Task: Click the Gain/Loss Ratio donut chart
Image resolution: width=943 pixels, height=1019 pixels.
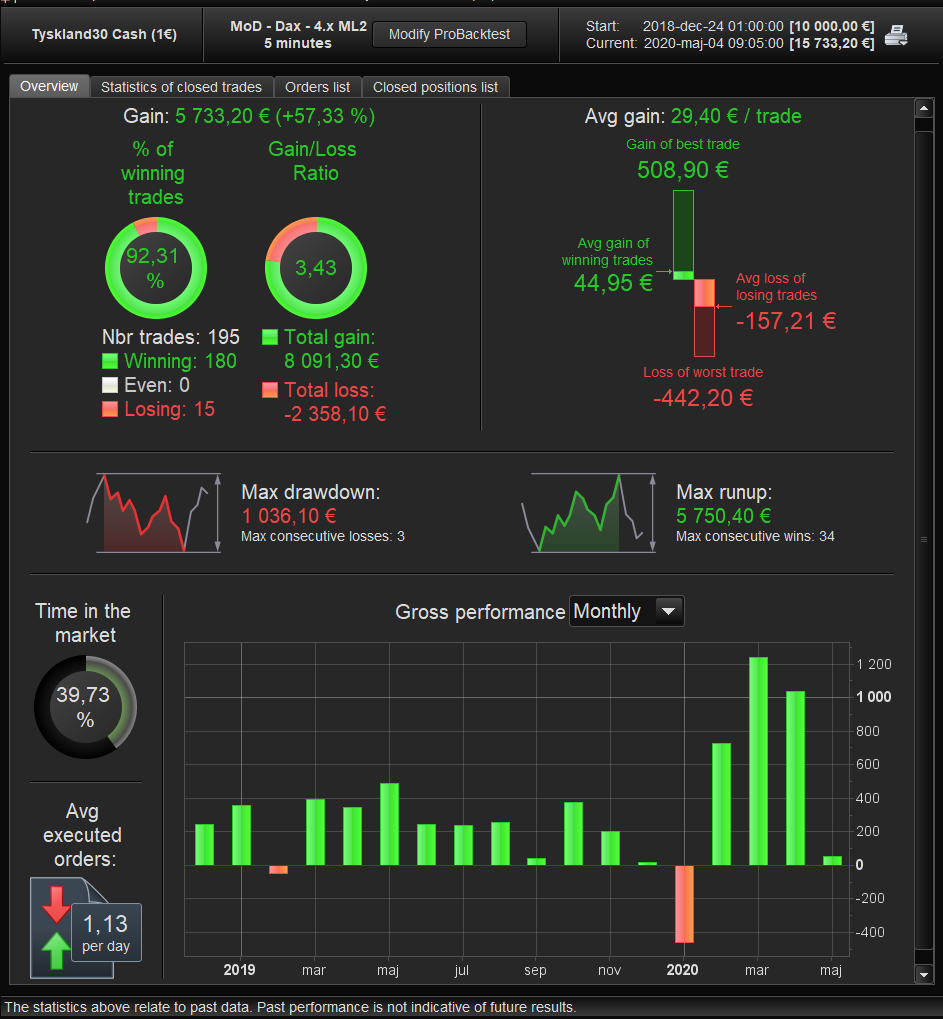Action: point(316,268)
